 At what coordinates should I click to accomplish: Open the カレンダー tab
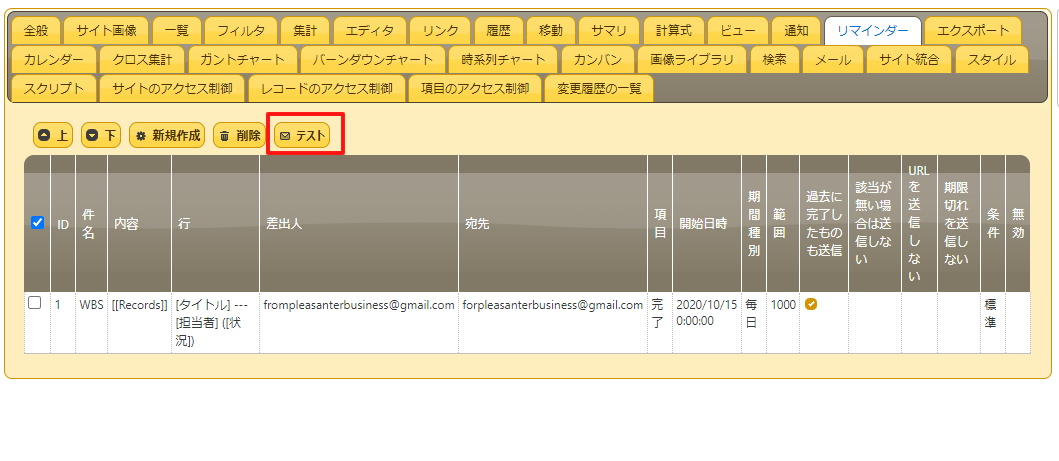point(53,59)
